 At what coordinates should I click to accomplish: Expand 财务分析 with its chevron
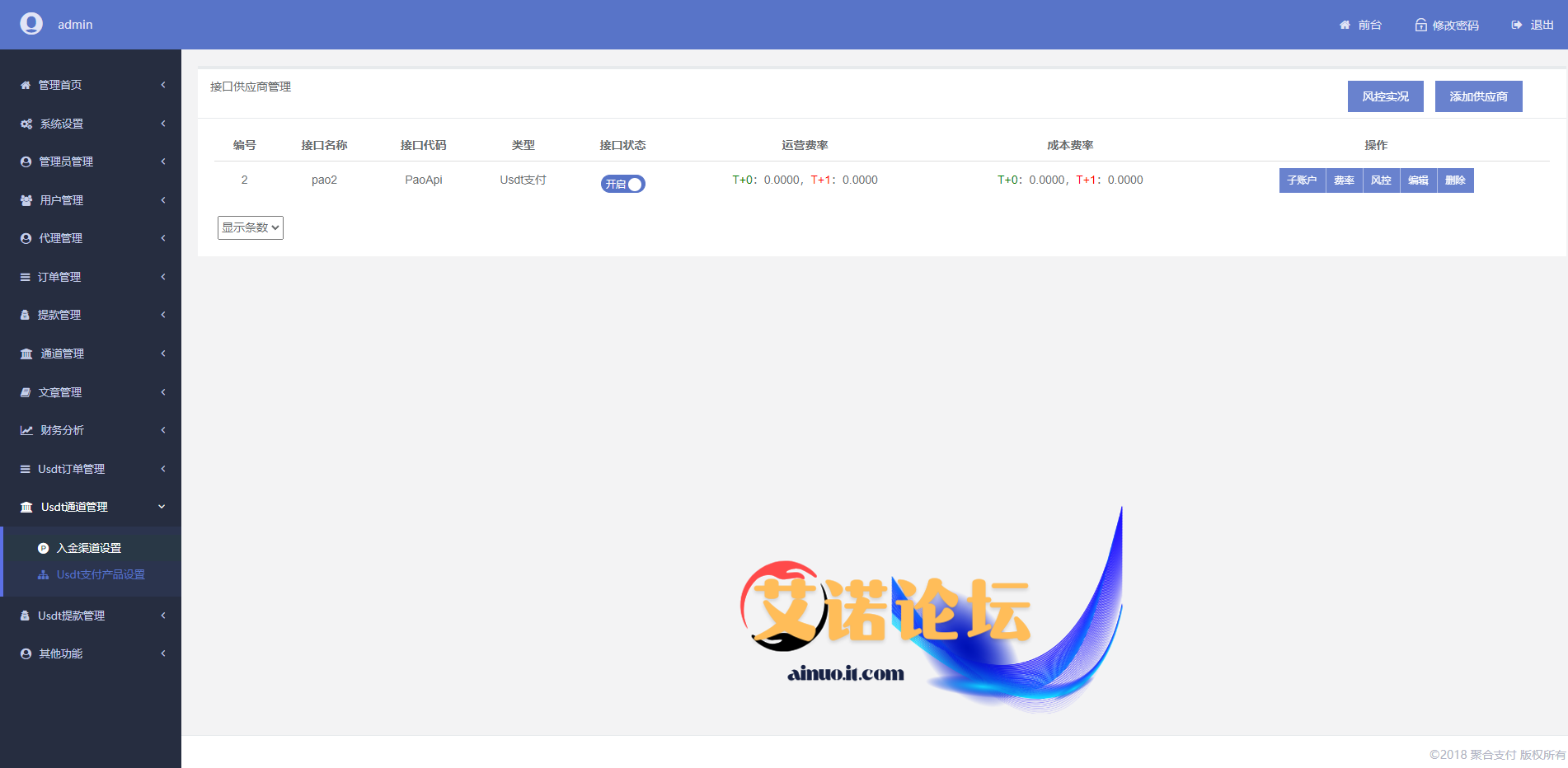point(163,430)
